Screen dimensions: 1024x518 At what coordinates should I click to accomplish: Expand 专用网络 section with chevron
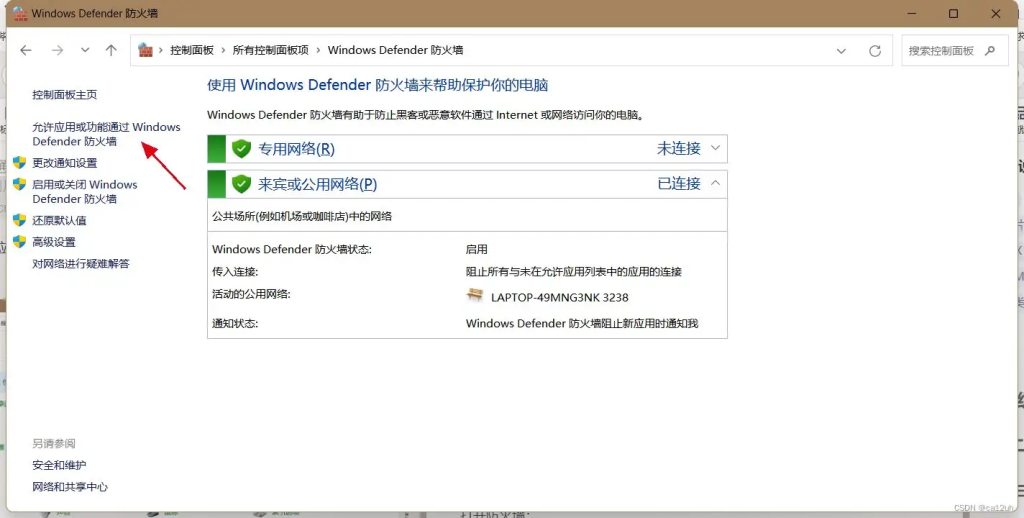tap(715, 148)
